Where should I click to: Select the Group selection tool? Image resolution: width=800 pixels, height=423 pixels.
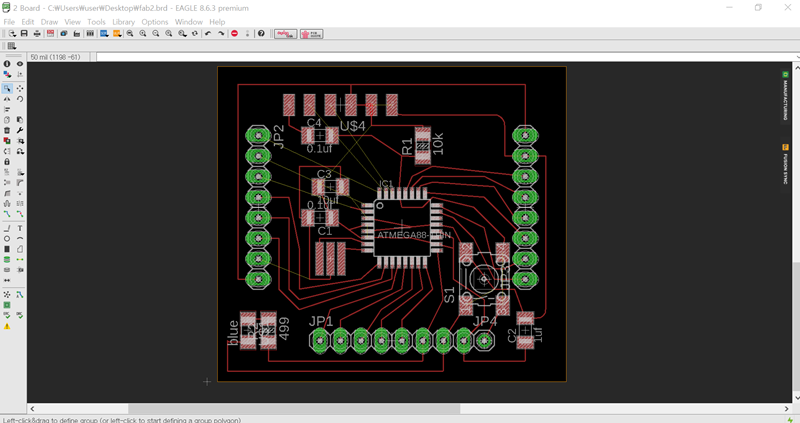click(7, 88)
